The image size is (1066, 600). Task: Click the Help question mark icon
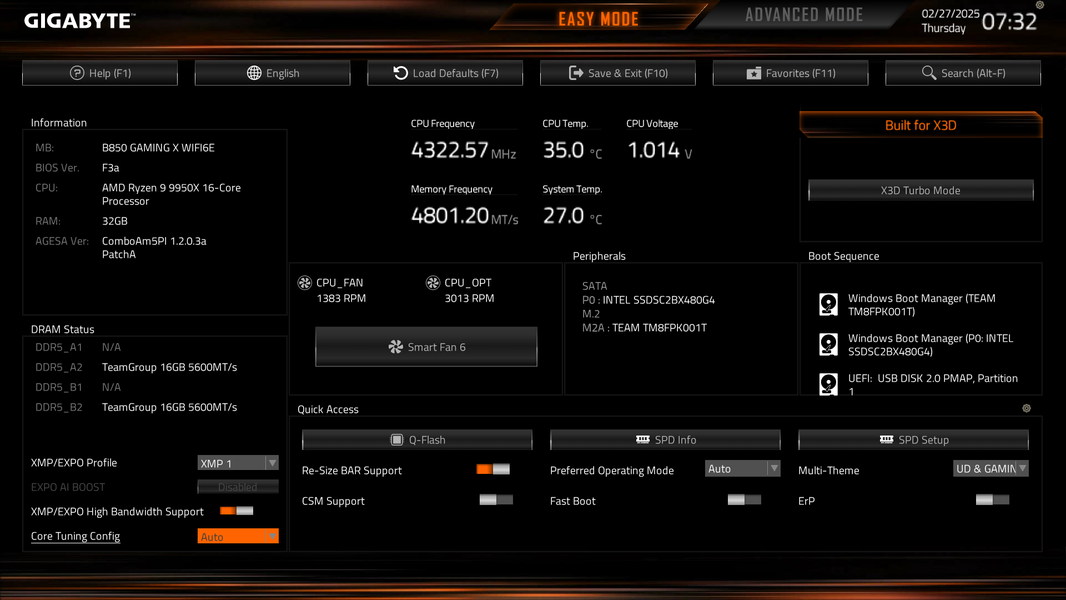click(x=77, y=73)
